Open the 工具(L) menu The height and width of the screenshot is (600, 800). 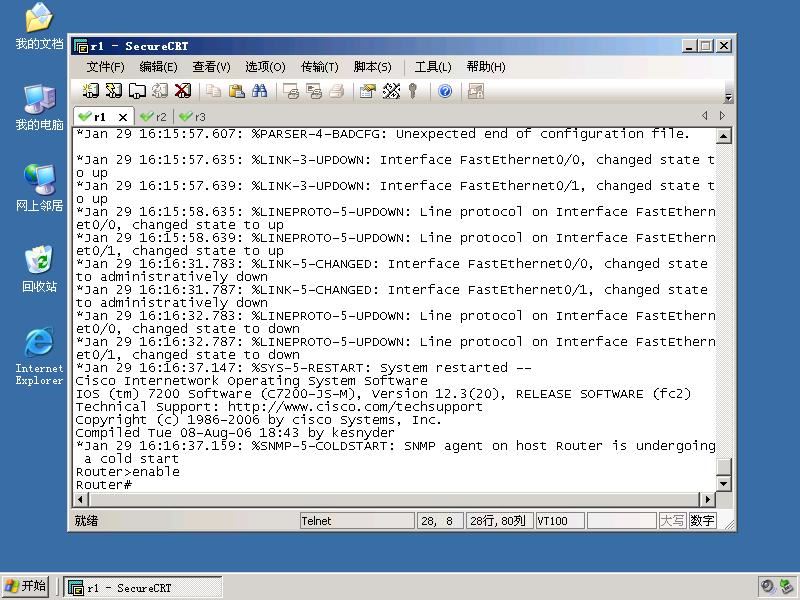pyautogui.click(x=433, y=67)
